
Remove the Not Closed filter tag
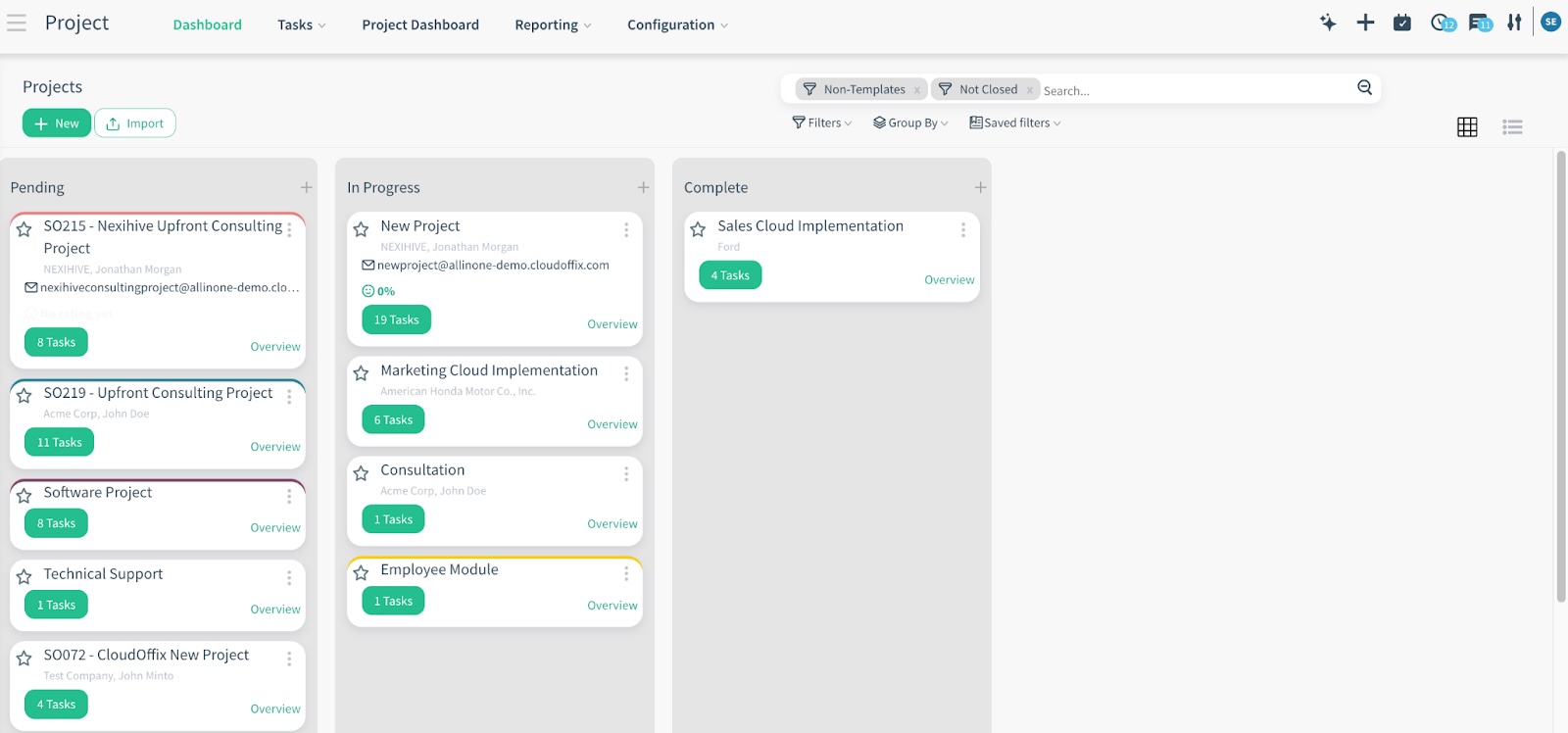(x=1030, y=90)
